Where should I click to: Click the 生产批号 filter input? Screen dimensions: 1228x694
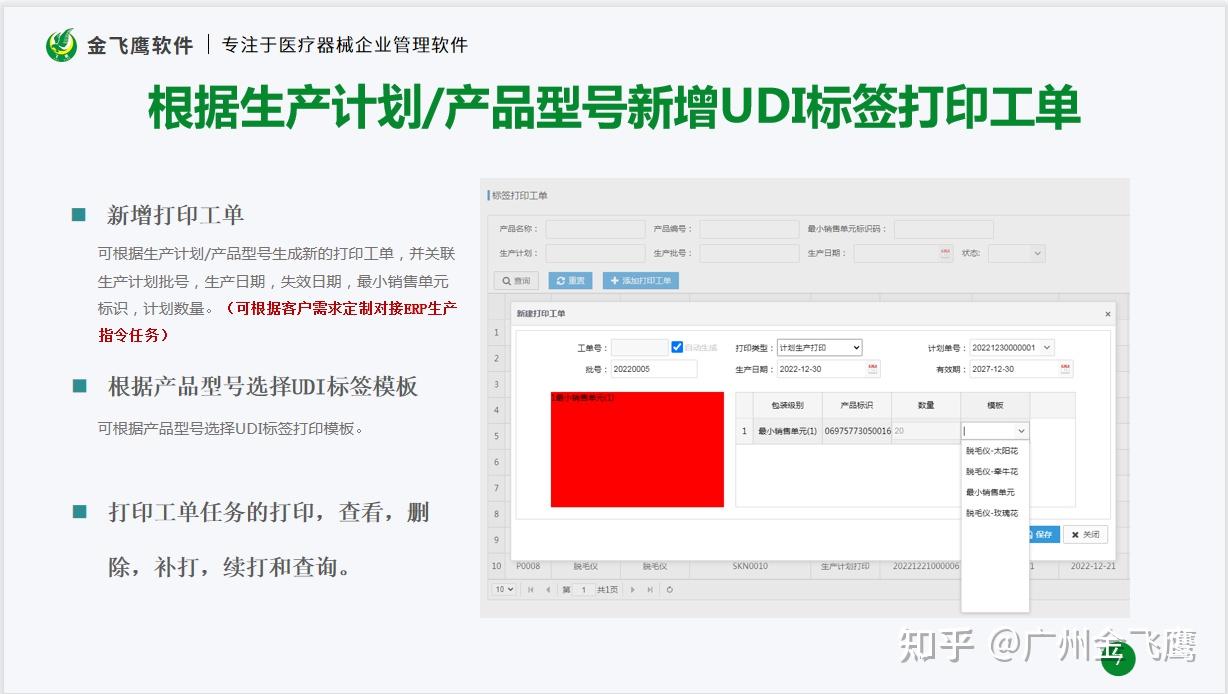[x=749, y=253]
